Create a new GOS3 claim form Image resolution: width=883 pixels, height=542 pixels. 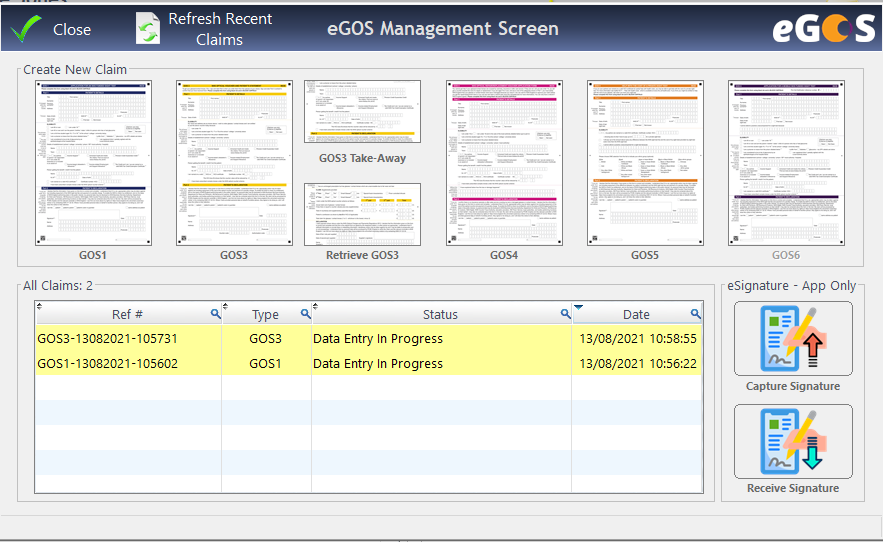pos(234,163)
